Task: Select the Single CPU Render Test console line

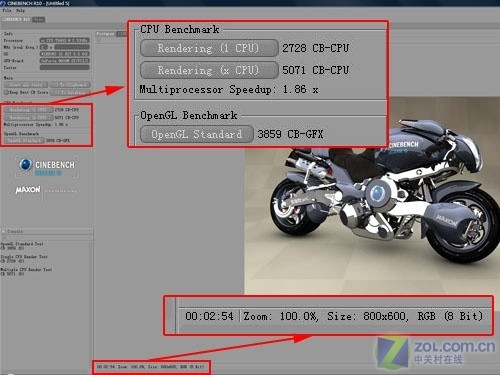Action: 24,257
